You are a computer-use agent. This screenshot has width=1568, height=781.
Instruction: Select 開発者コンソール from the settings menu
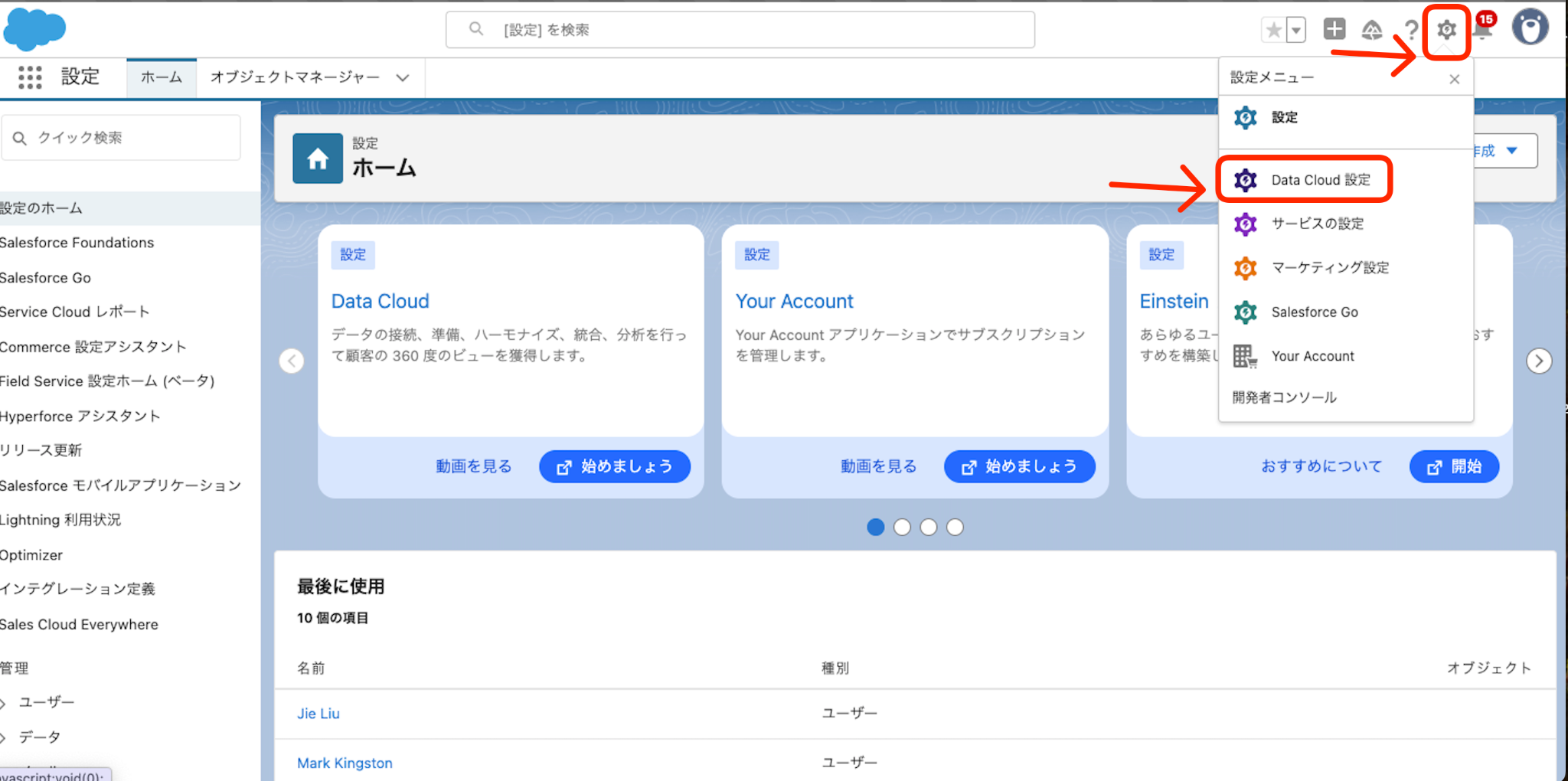(x=1284, y=397)
